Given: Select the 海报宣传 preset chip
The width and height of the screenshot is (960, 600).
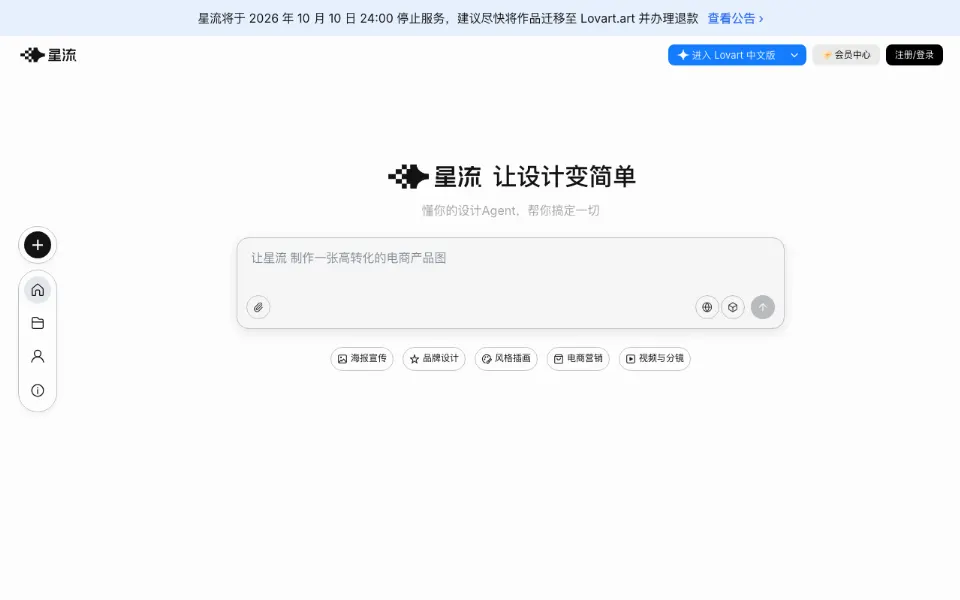Looking at the screenshot, I should [x=362, y=359].
